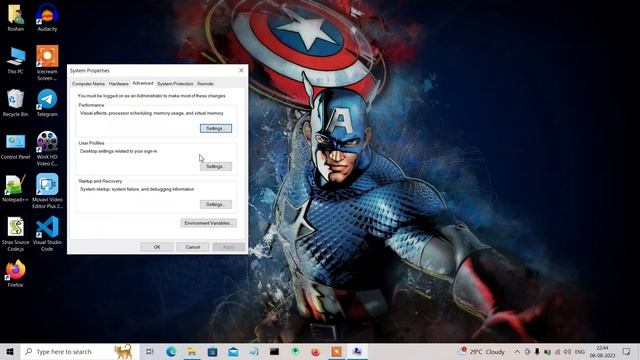Switch to the Hardware tab
Viewport: 640px width, 360px height.
[x=118, y=84]
